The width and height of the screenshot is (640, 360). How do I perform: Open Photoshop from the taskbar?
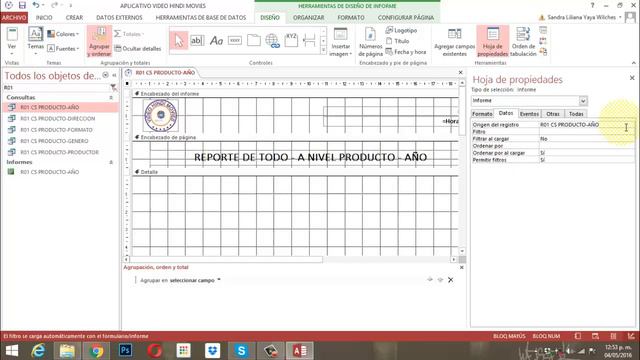pyautogui.click(x=125, y=351)
